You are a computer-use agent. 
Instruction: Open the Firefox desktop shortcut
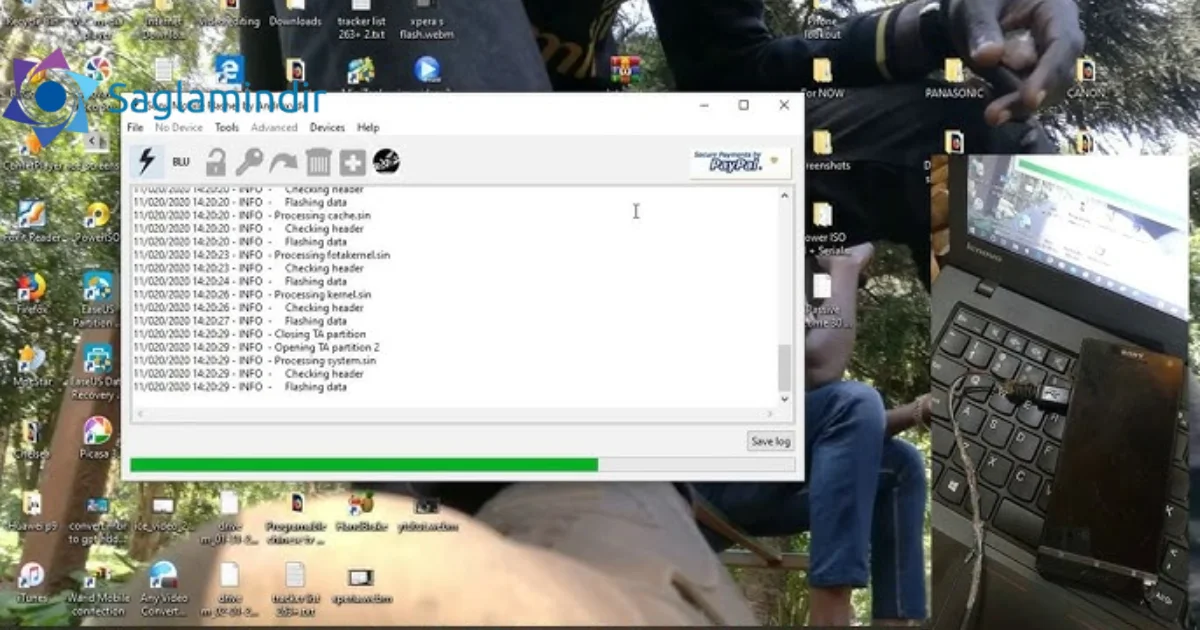click(x=32, y=293)
